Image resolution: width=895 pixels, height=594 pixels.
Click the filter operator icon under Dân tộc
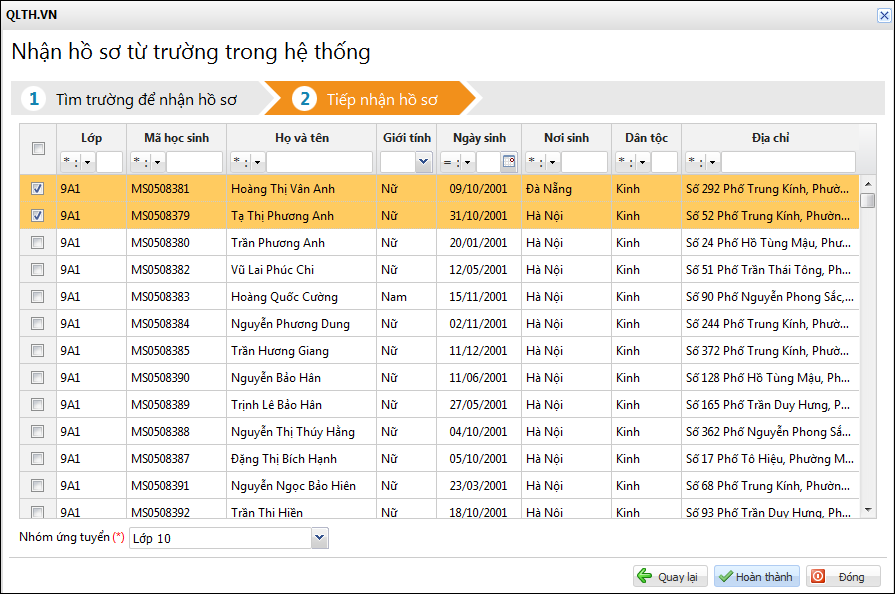pos(632,162)
